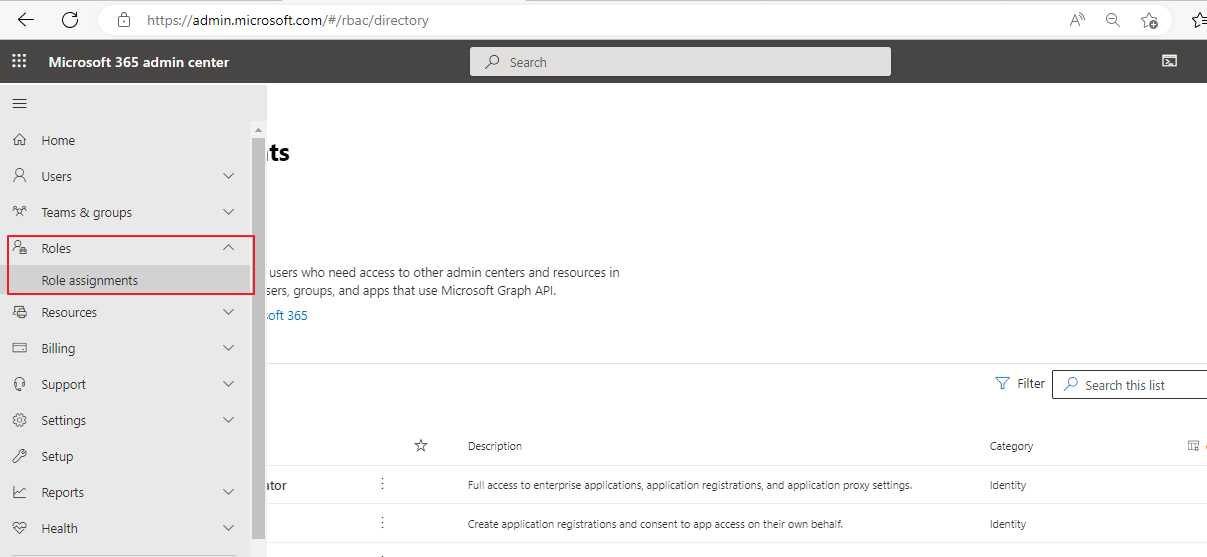Expand the Resources chevron
1207x557 pixels.
tap(228, 312)
